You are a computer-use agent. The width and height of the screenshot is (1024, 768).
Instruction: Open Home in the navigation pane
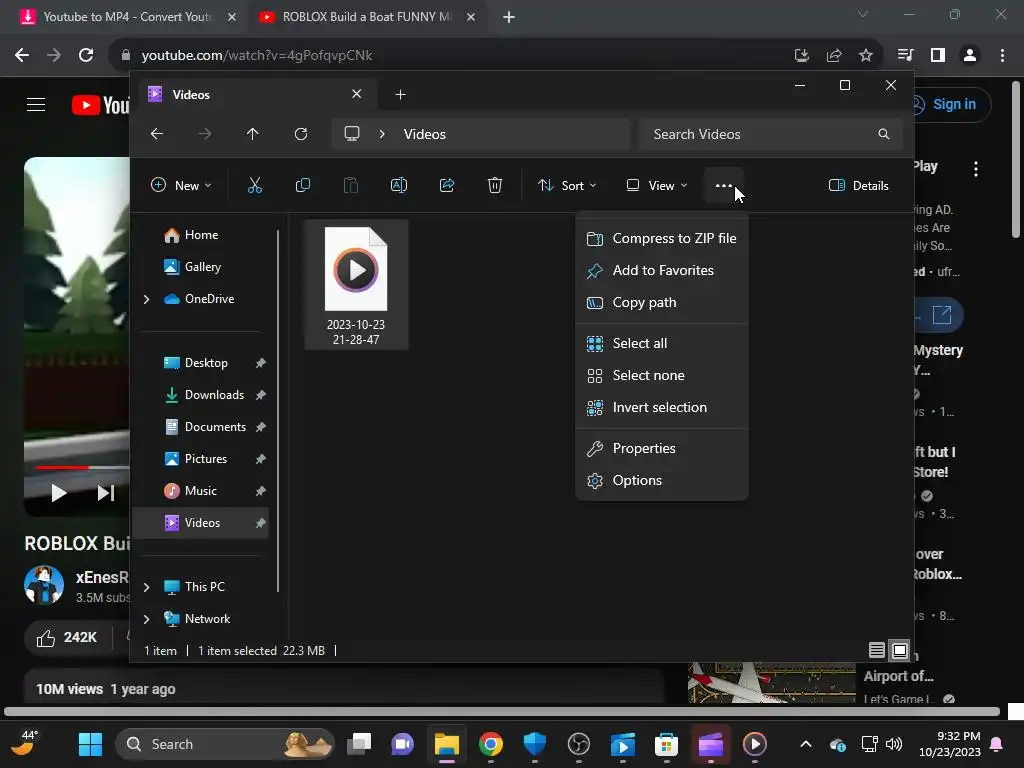tap(201, 235)
